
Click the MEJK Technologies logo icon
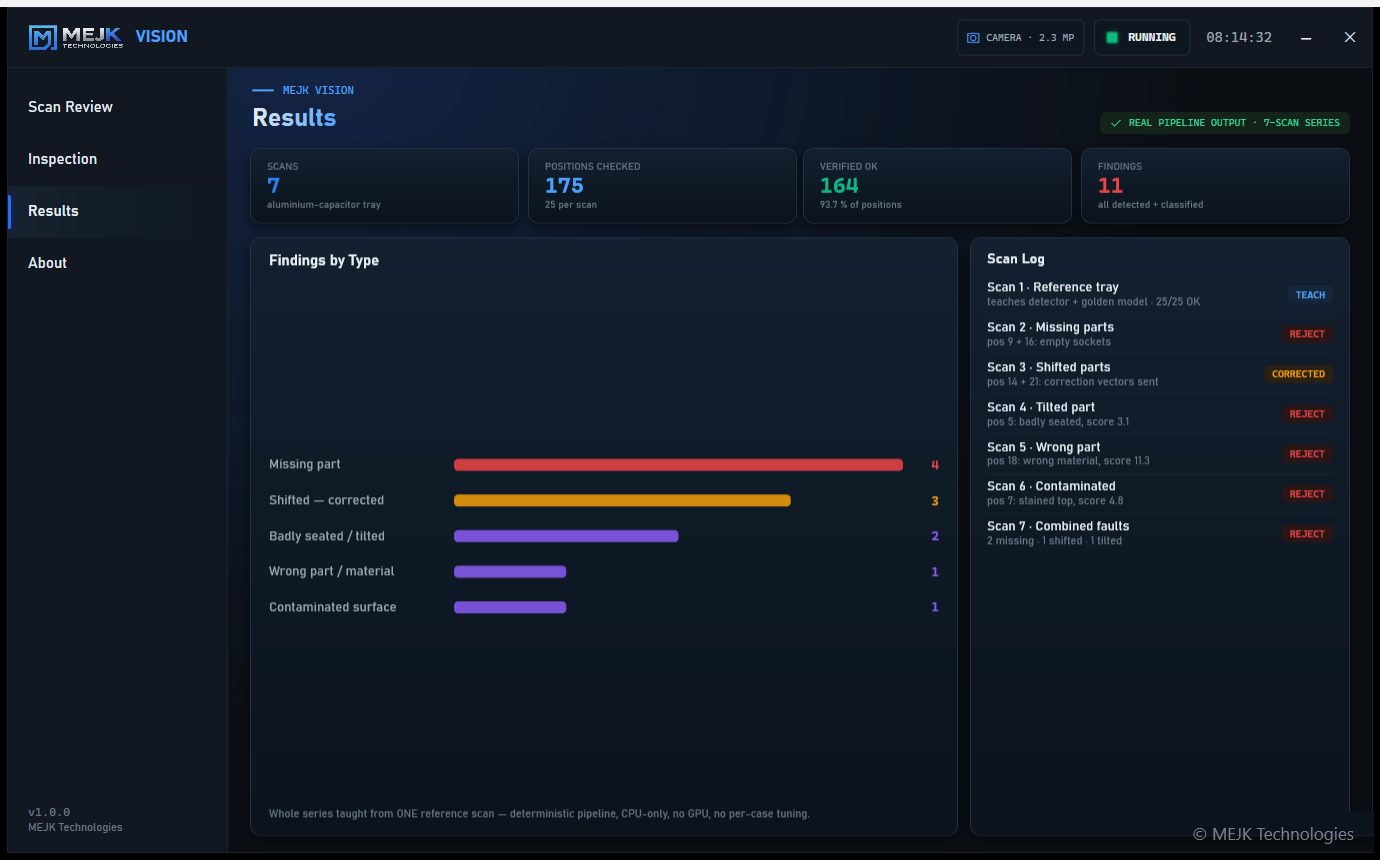click(43, 38)
